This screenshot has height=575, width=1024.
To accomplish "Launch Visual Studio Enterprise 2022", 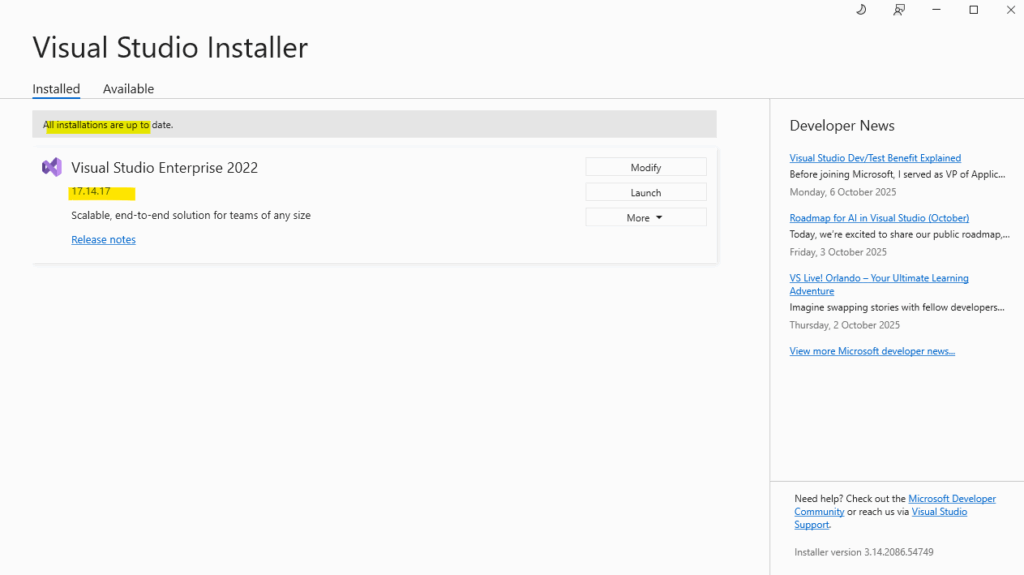I will 646,192.
